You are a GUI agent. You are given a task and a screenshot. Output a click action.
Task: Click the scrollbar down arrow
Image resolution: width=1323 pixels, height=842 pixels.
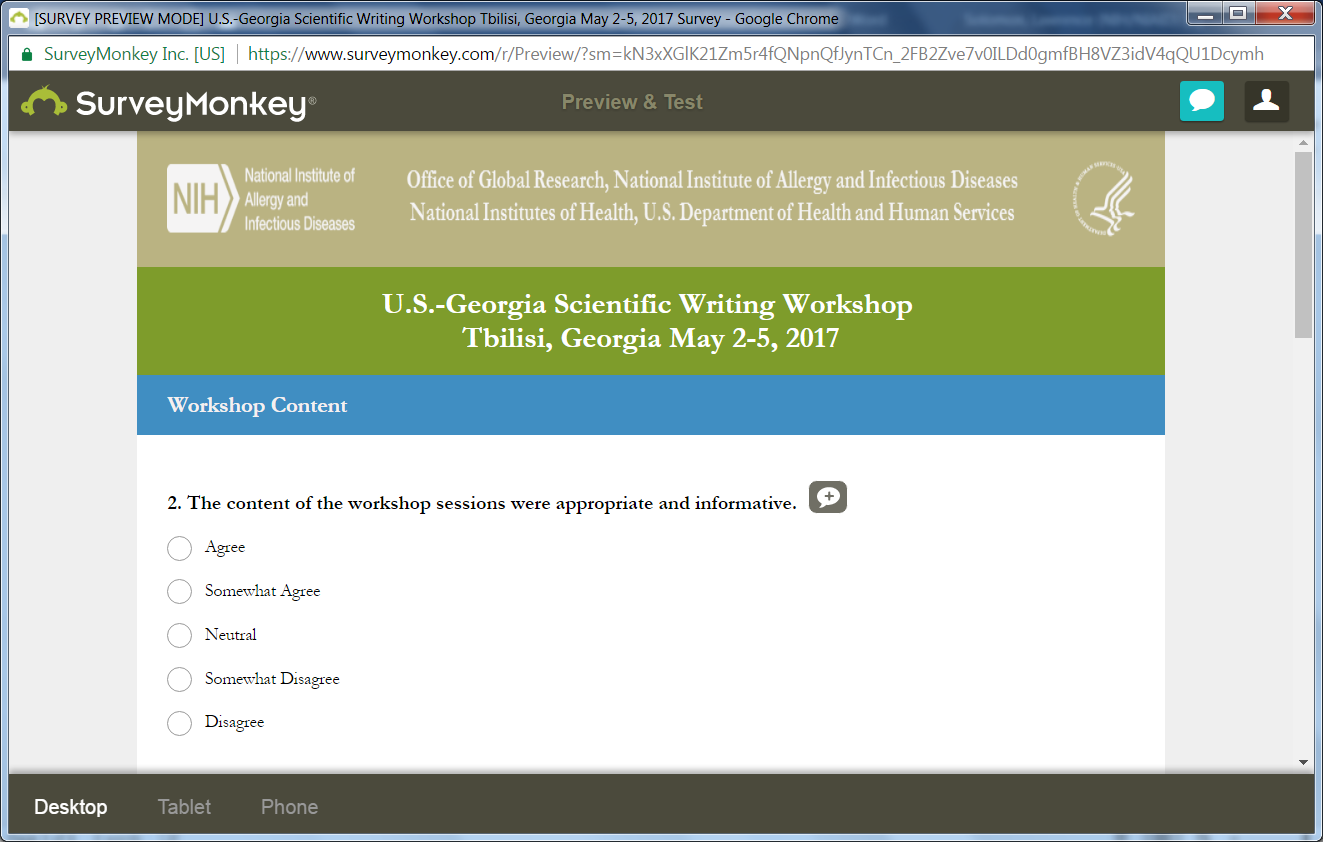[x=1303, y=762]
